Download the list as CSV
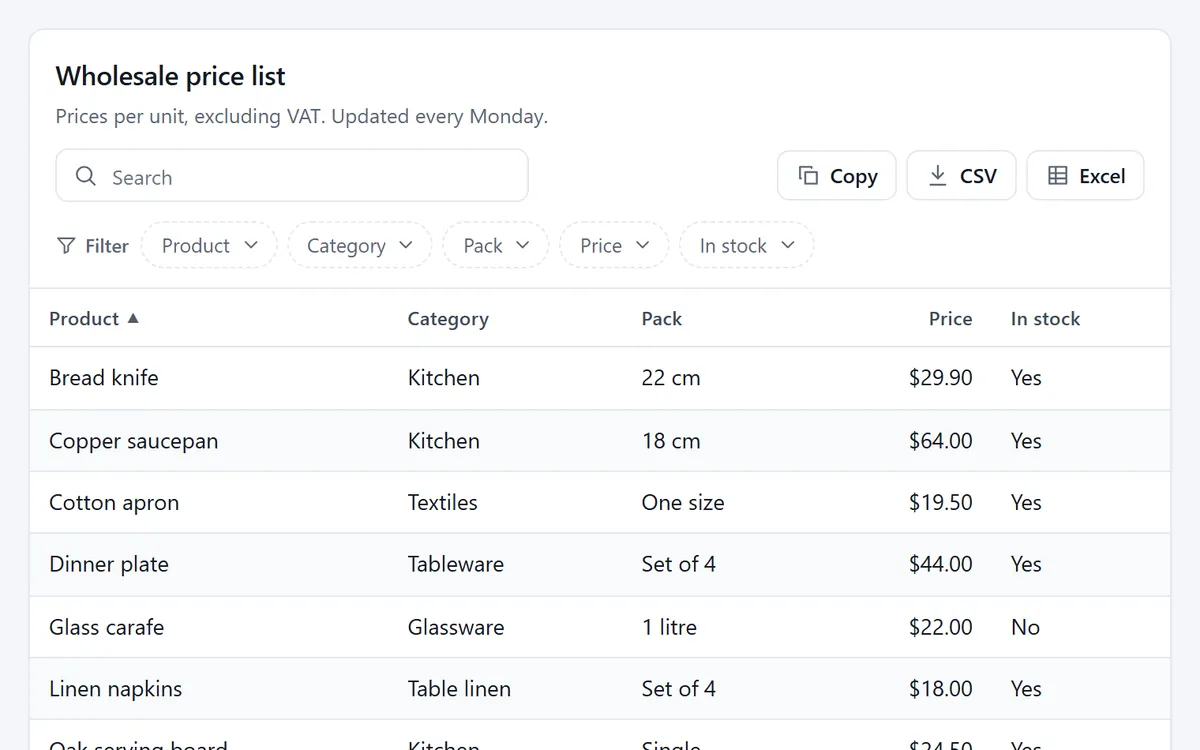Screen dimensions: 1200x750 961,176
